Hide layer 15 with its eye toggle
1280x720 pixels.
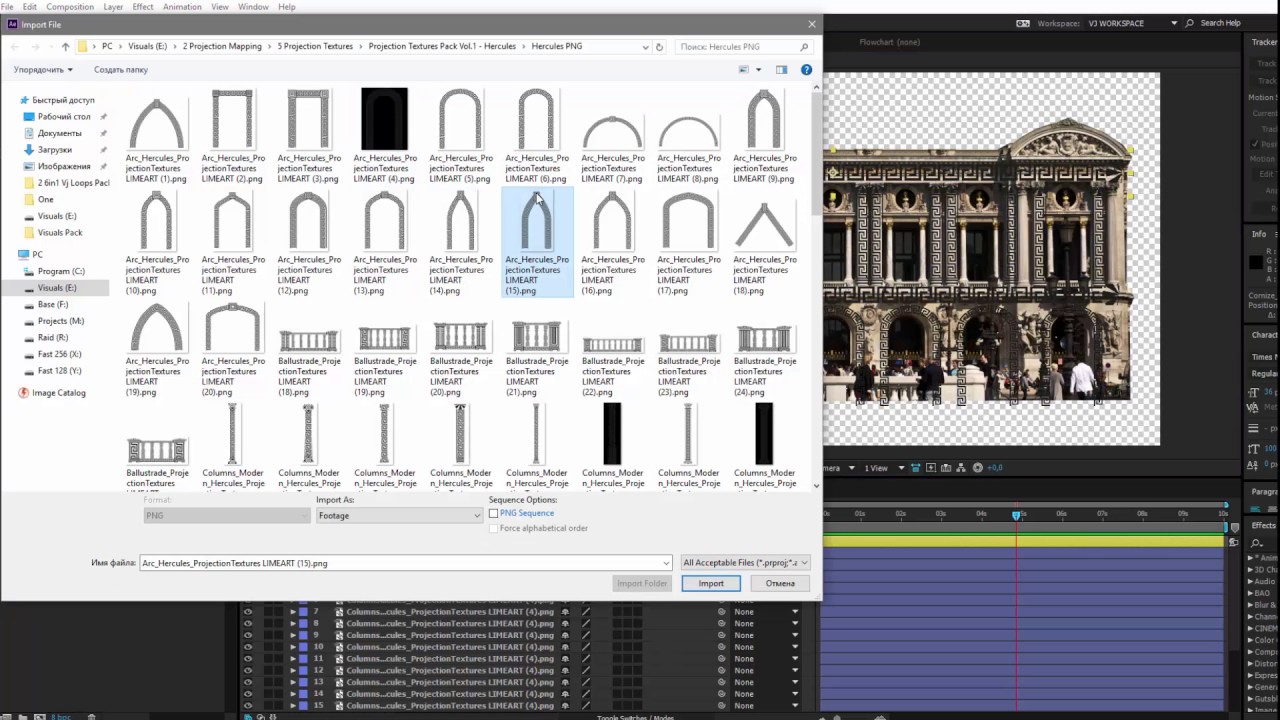coord(248,706)
